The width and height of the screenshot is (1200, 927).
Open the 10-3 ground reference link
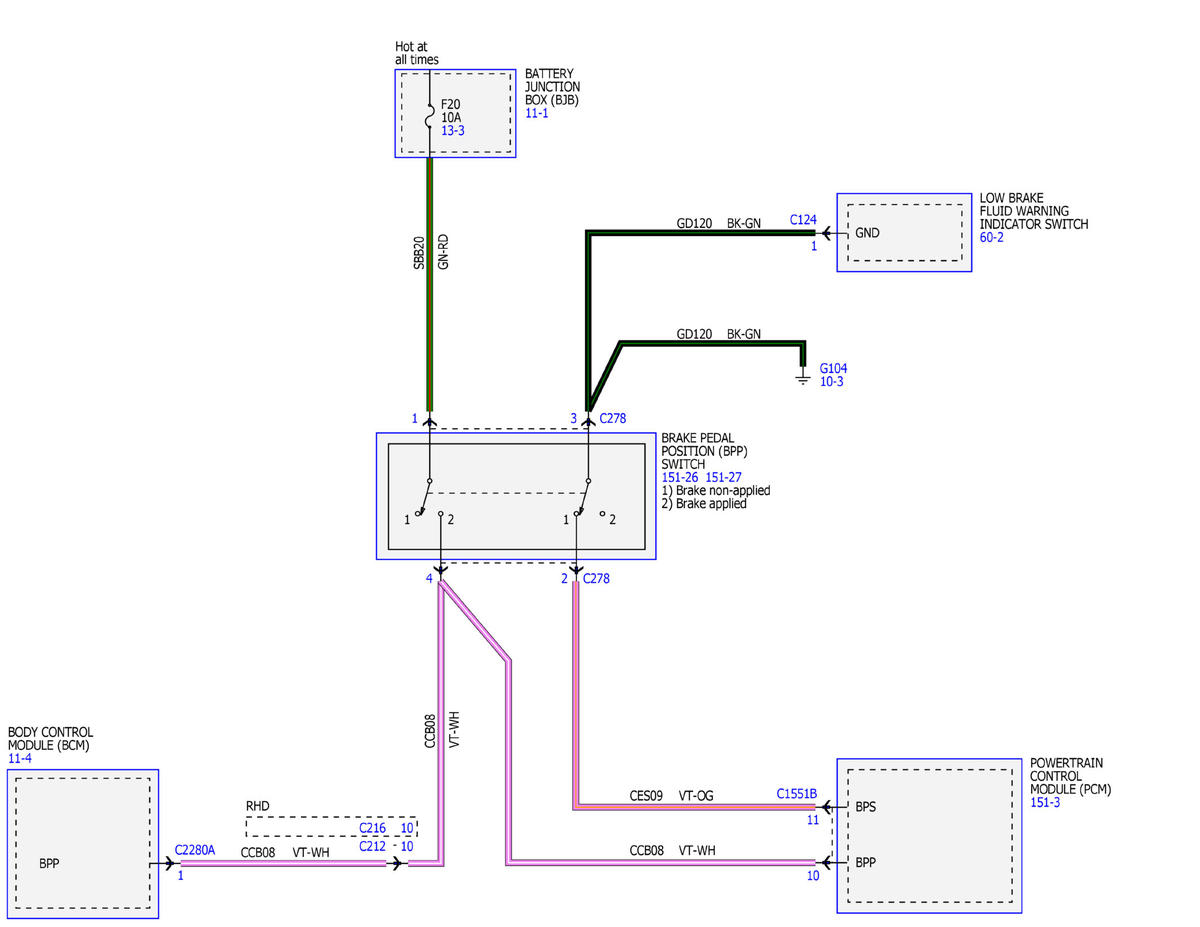830,382
